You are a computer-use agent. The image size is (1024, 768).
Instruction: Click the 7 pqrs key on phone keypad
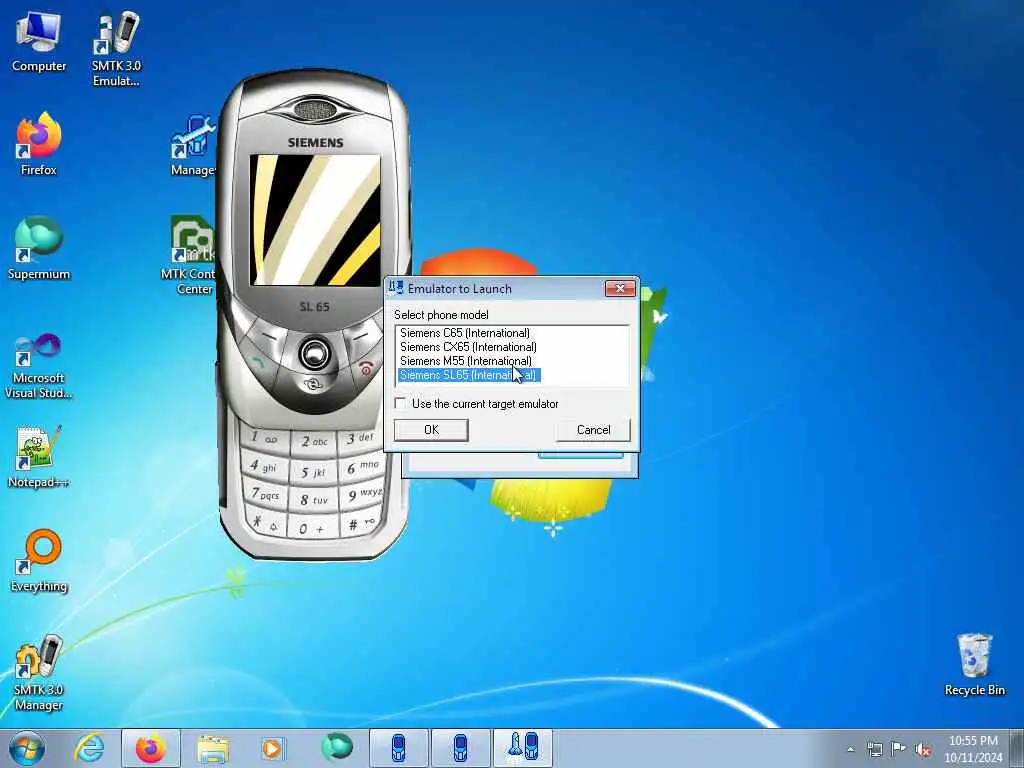tap(266, 494)
